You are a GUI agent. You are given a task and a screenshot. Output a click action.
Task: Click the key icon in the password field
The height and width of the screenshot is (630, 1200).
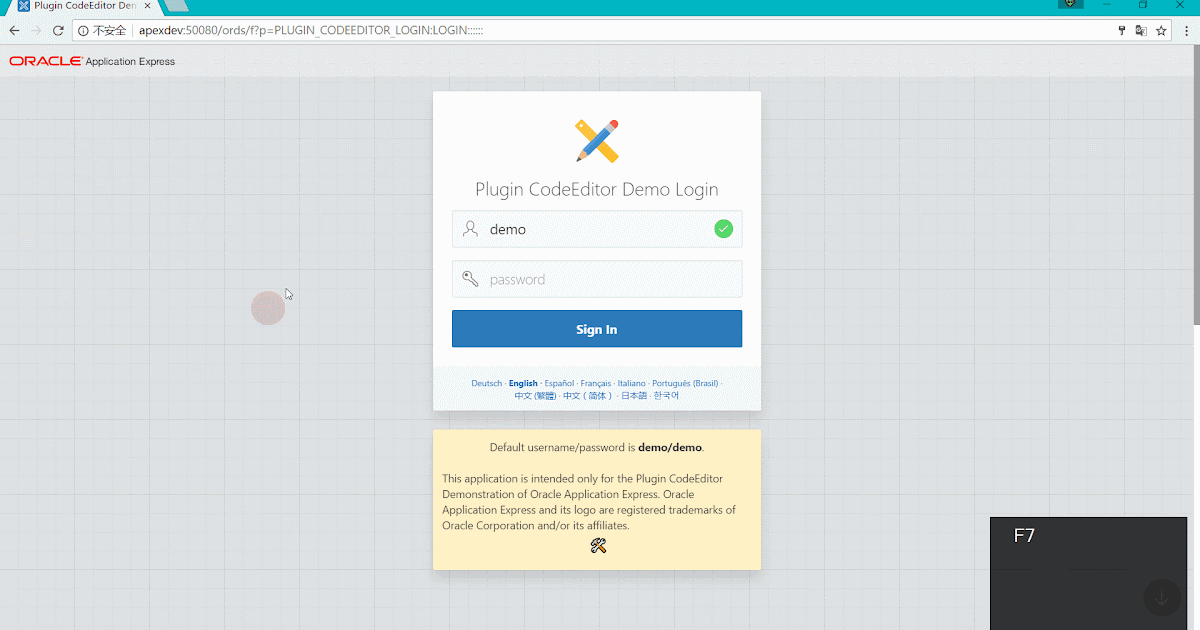[470, 278]
